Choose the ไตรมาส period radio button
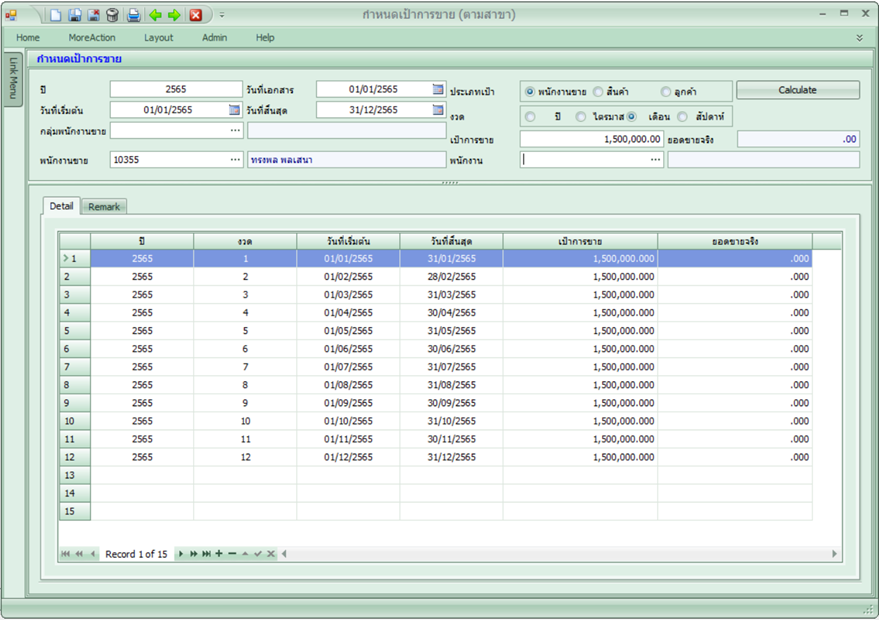The width and height of the screenshot is (879, 620). 581,117
